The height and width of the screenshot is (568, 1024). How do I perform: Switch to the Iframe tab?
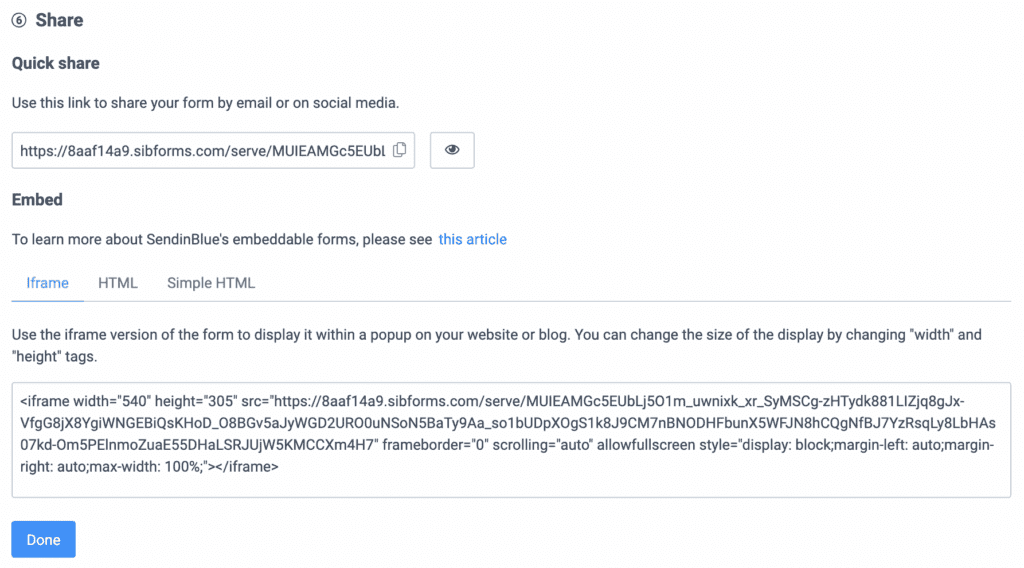[x=47, y=283]
